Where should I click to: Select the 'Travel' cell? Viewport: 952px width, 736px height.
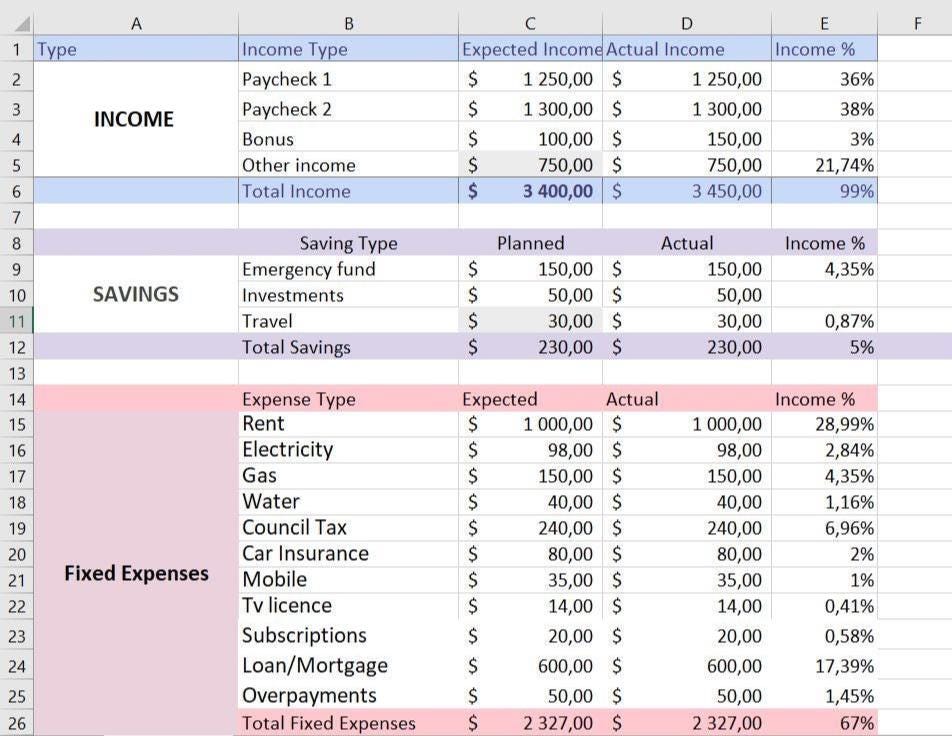coord(348,321)
